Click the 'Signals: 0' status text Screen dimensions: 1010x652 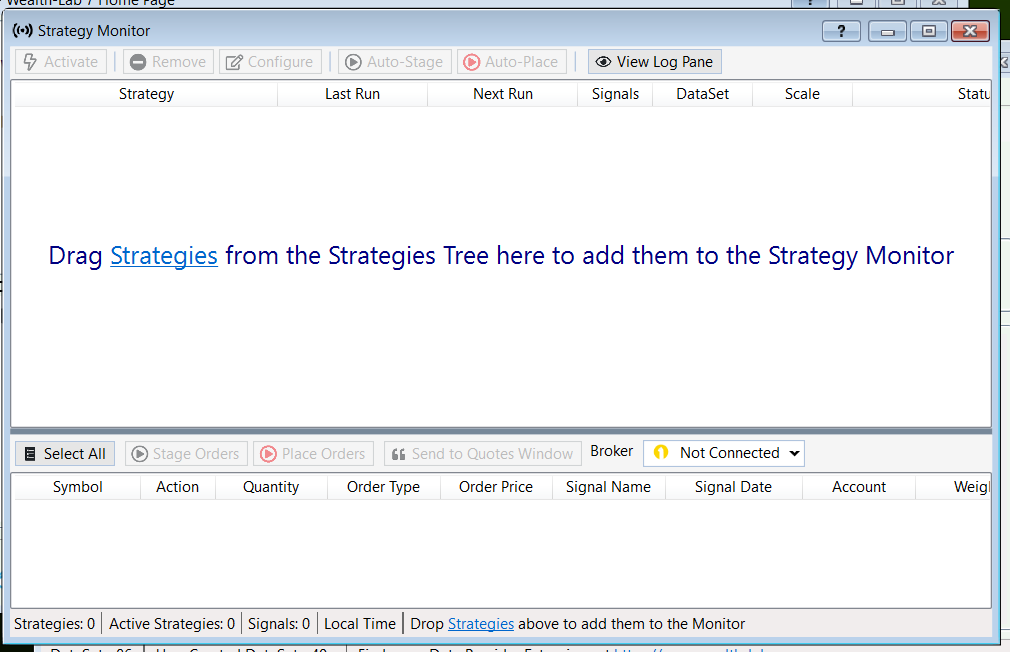point(279,624)
